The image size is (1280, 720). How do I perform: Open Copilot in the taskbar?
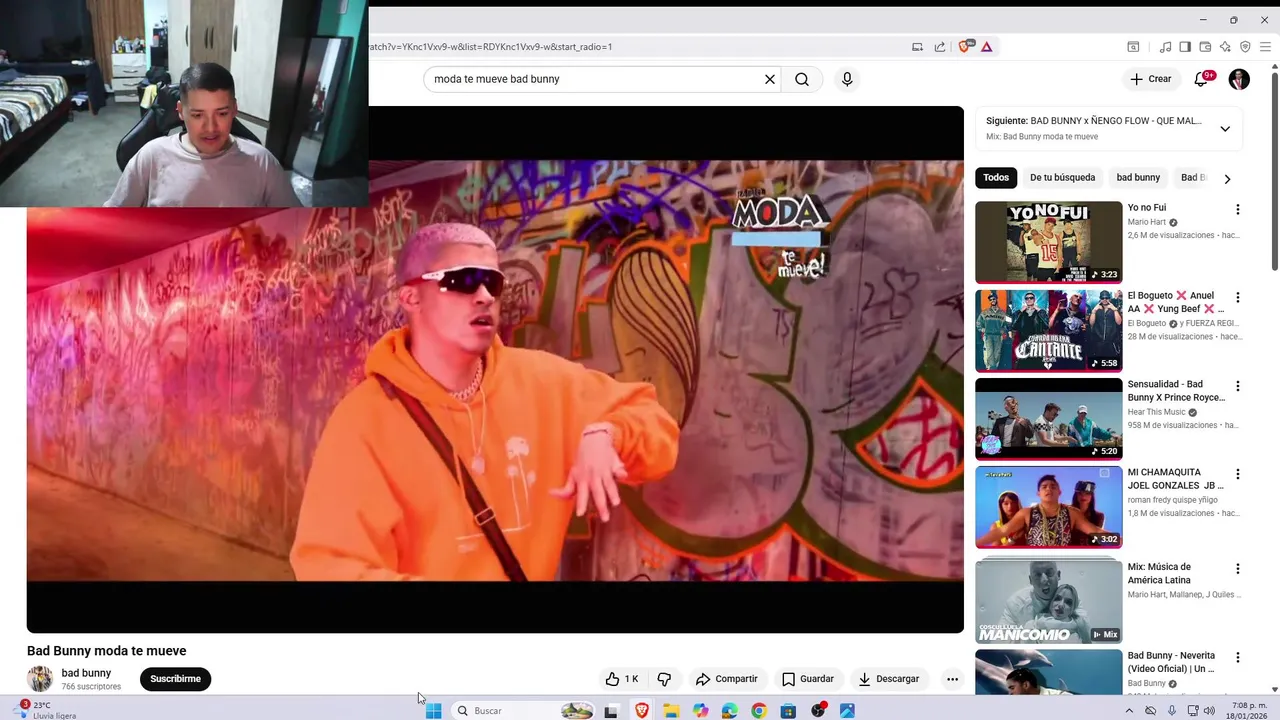700,711
